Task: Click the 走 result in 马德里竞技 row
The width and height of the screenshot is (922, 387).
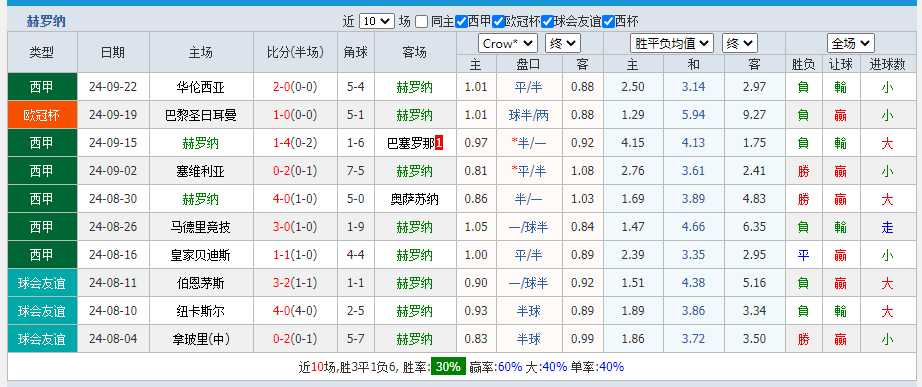Action: coord(887,227)
